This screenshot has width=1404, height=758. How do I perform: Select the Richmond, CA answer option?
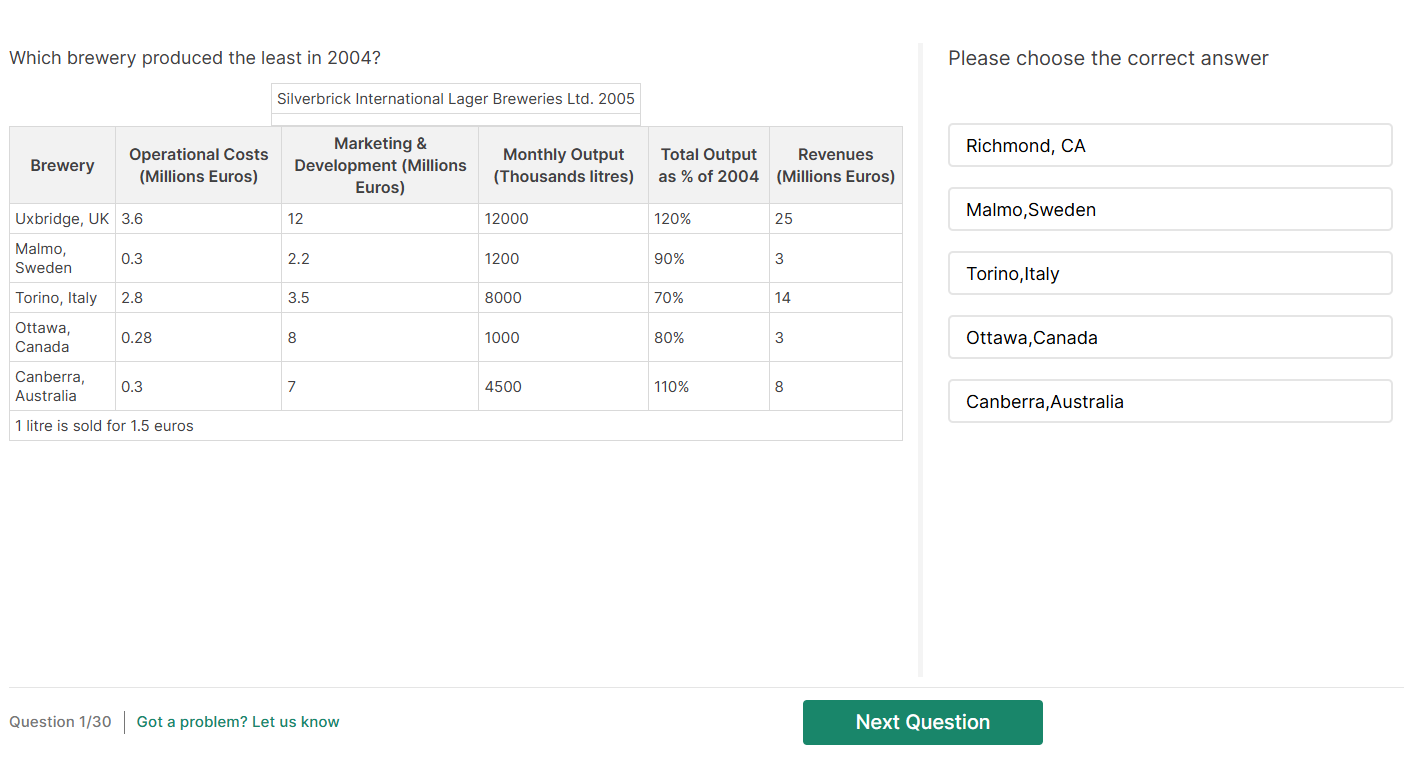click(x=1169, y=146)
